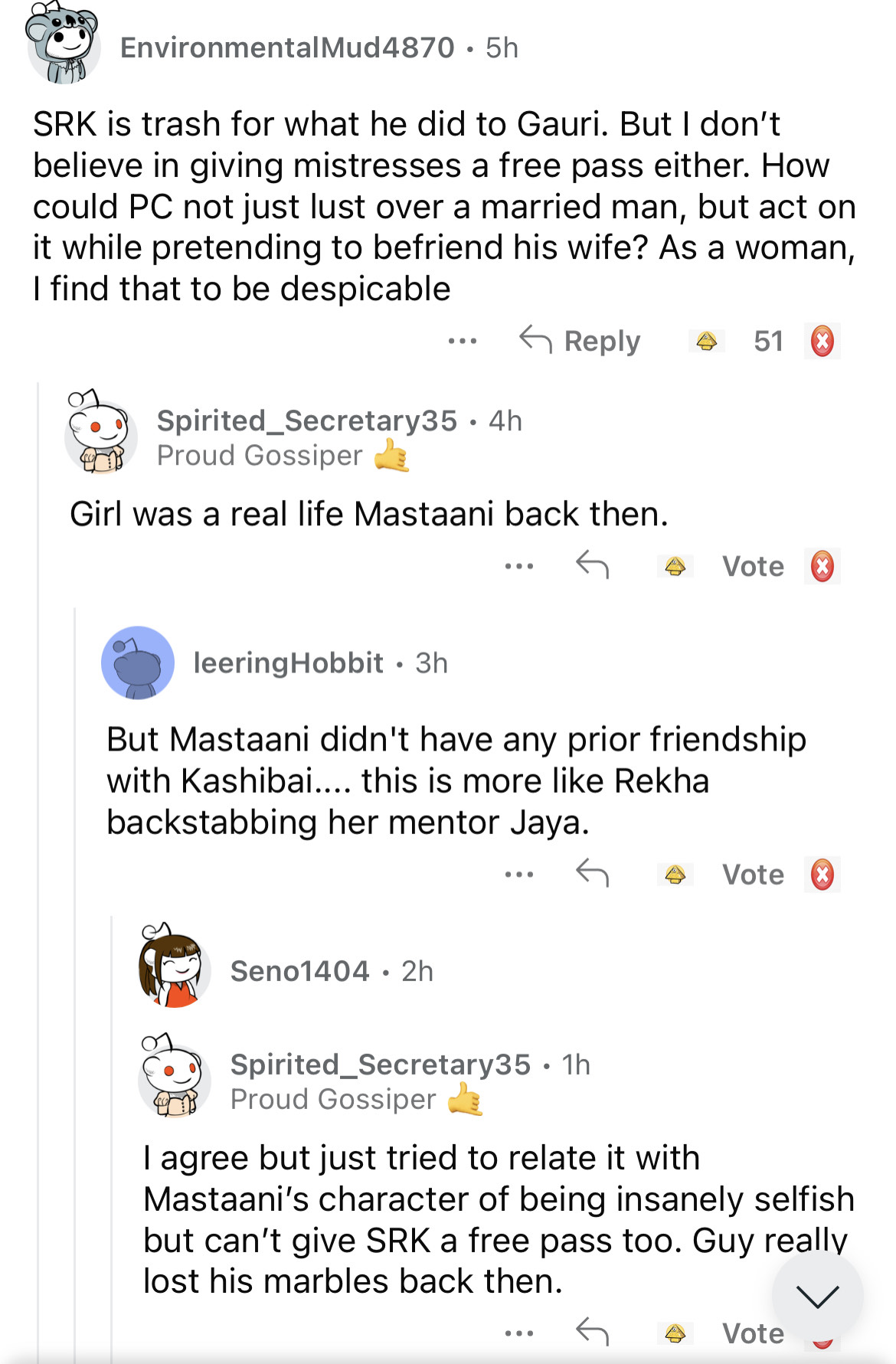896x1364 pixels.
Task: Downvote leeringHobbit's comment
Action: pos(822,875)
